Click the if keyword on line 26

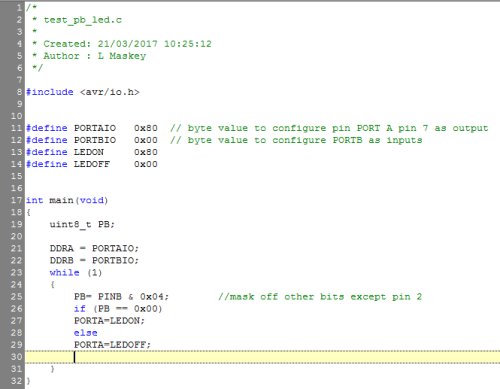pos(80,309)
